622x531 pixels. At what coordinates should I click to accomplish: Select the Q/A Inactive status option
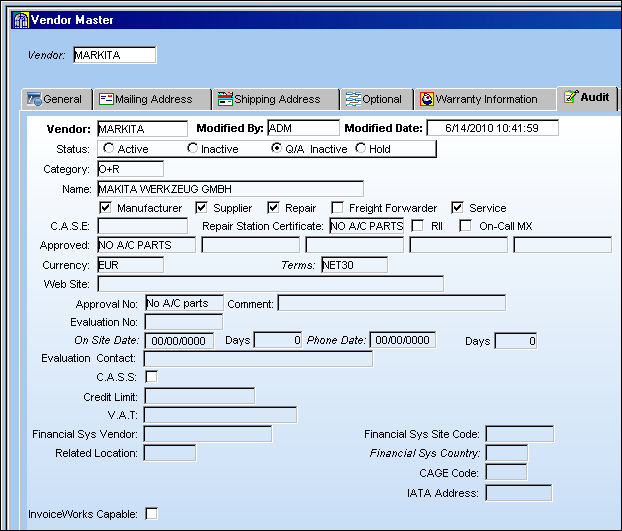[x=276, y=148]
